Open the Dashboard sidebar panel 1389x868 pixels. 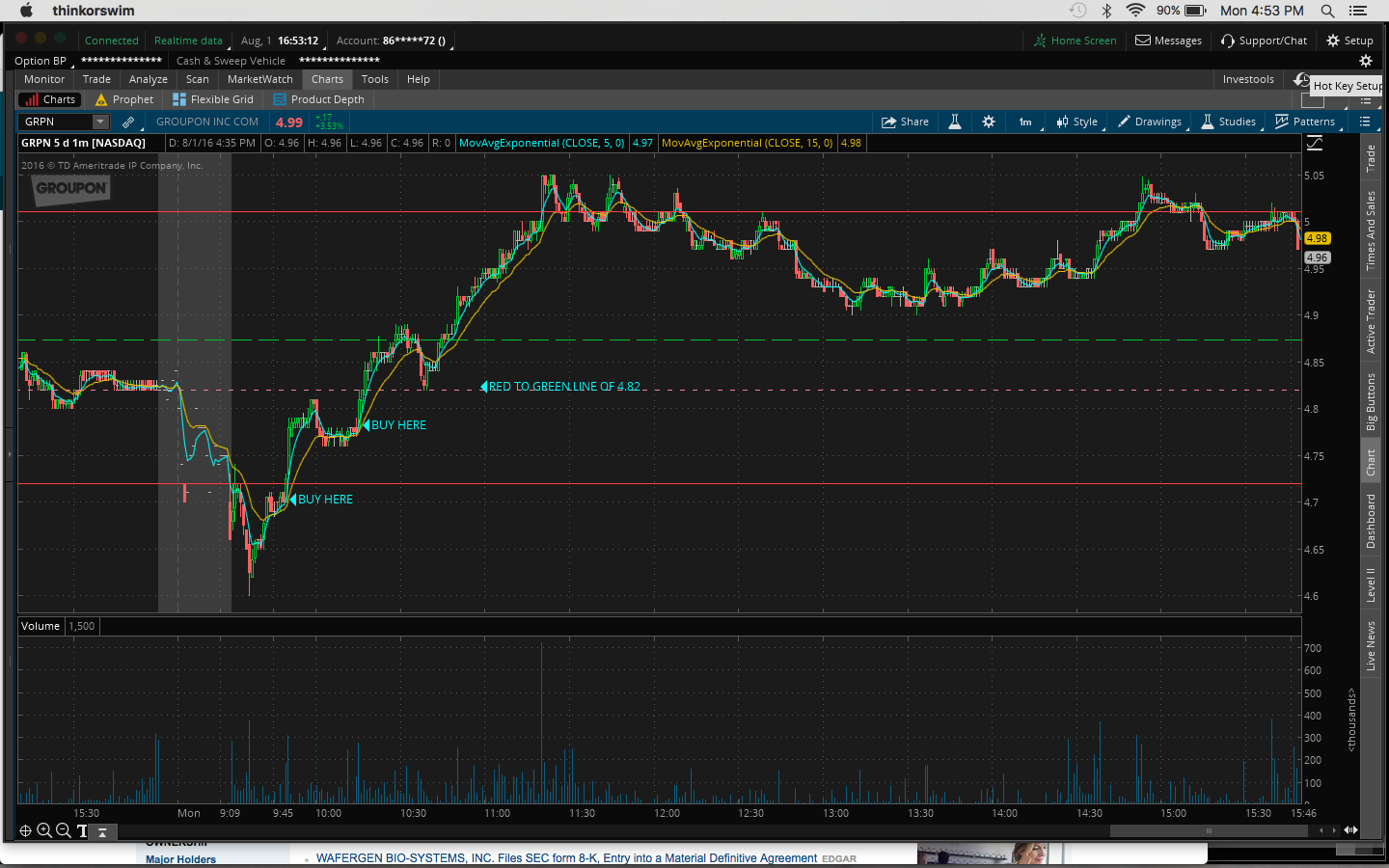click(1371, 521)
